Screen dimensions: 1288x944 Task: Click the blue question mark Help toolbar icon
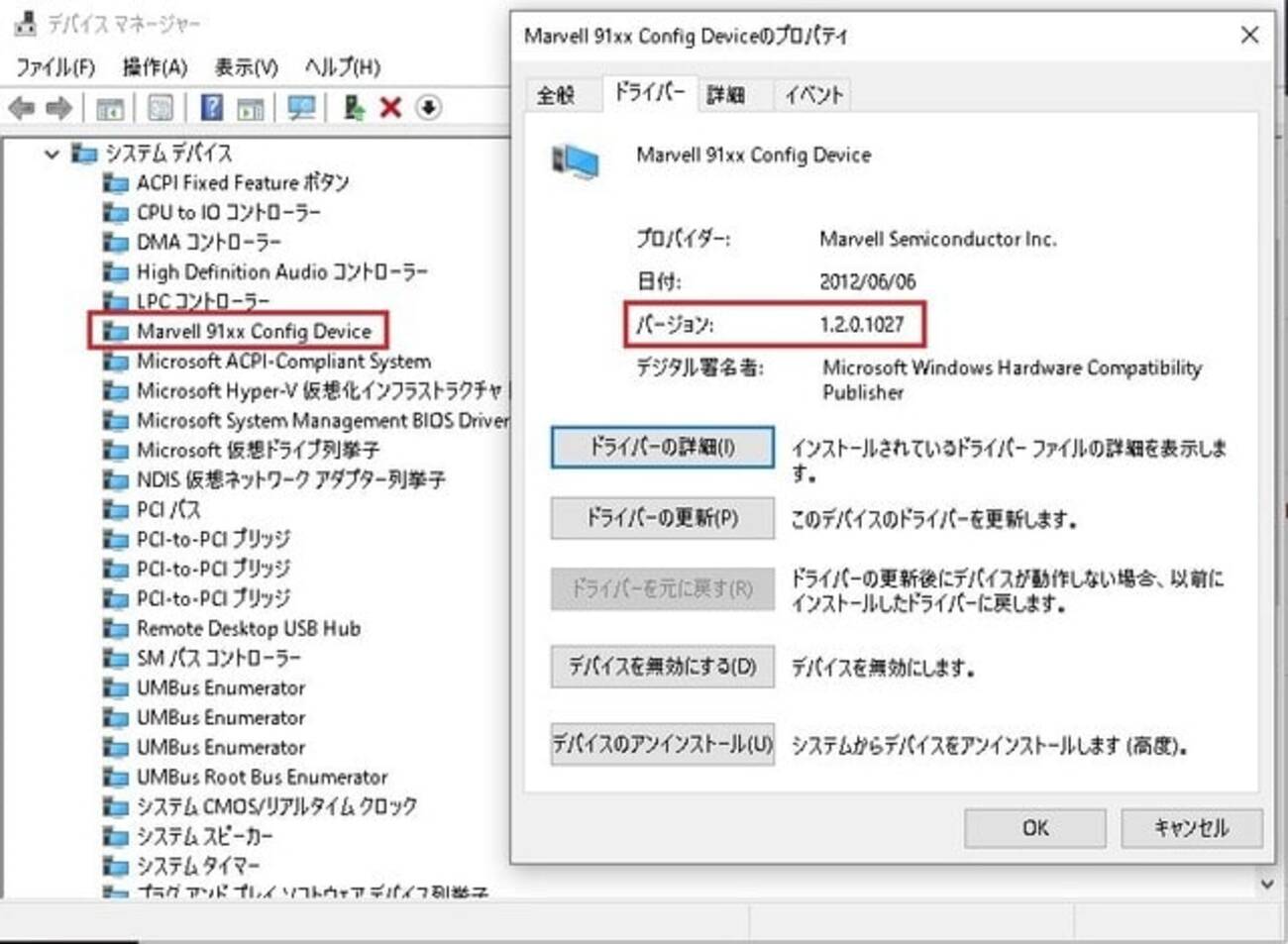(211, 107)
